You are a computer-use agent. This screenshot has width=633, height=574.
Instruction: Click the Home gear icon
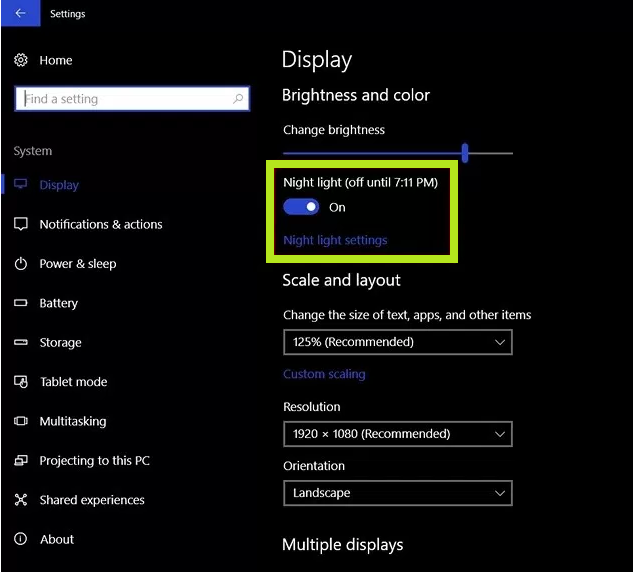tap(21, 60)
